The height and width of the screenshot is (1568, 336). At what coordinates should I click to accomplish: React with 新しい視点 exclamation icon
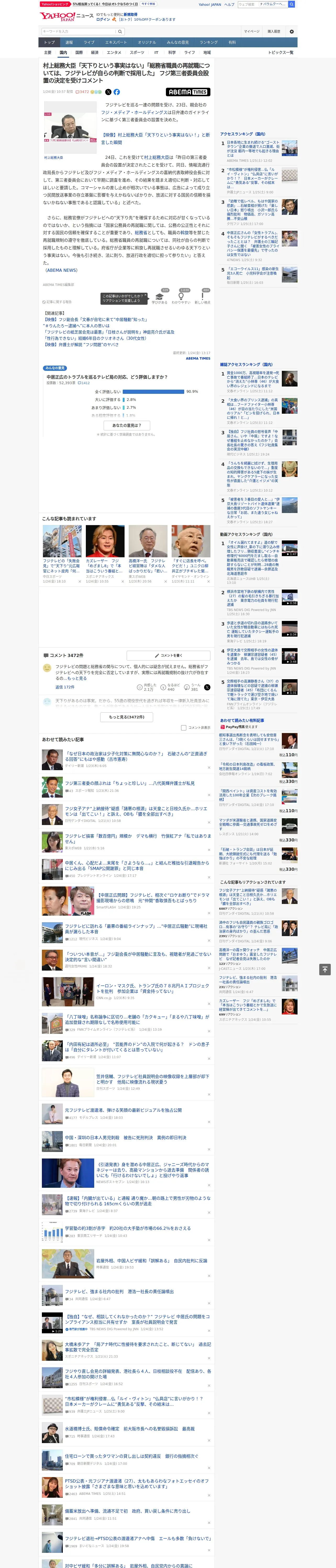[203, 296]
